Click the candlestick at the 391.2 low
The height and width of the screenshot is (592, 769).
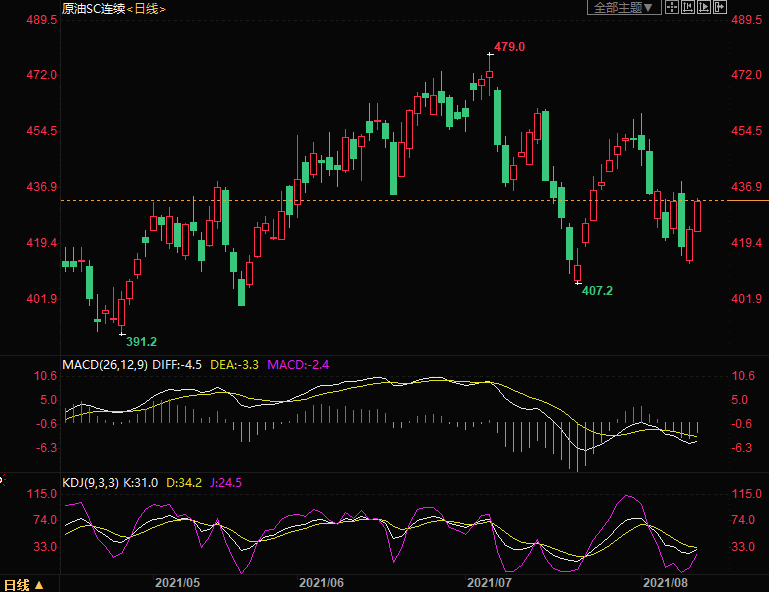click(122, 312)
